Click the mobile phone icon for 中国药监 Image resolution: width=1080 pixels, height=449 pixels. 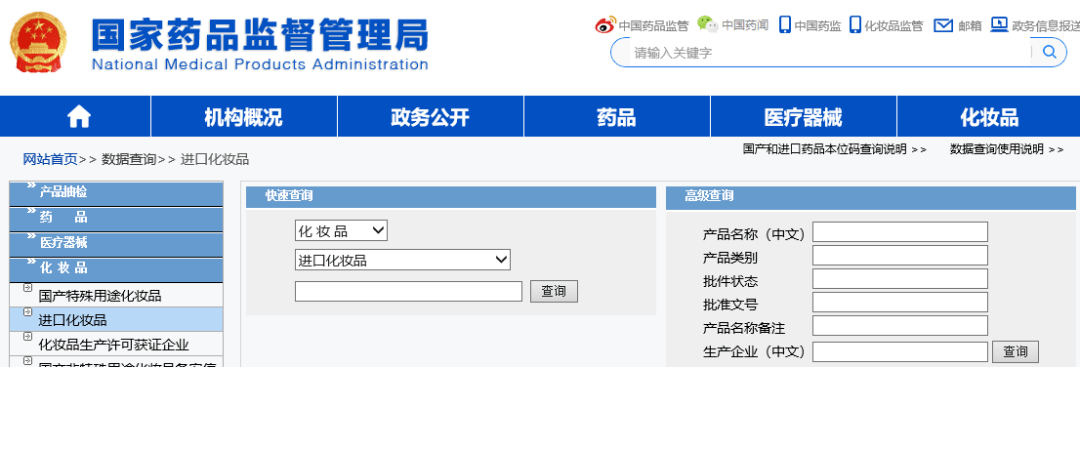click(785, 25)
